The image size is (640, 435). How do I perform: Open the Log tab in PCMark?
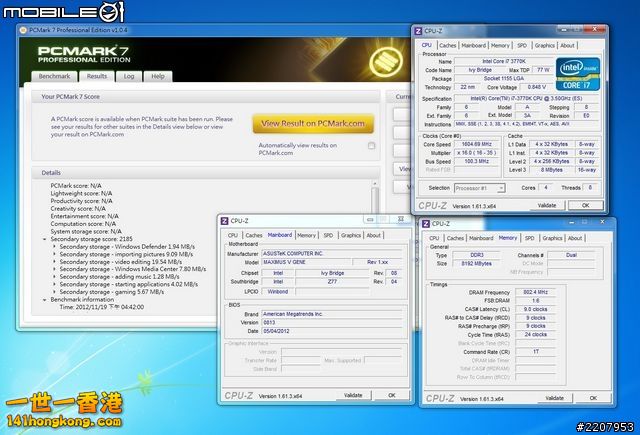128,76
